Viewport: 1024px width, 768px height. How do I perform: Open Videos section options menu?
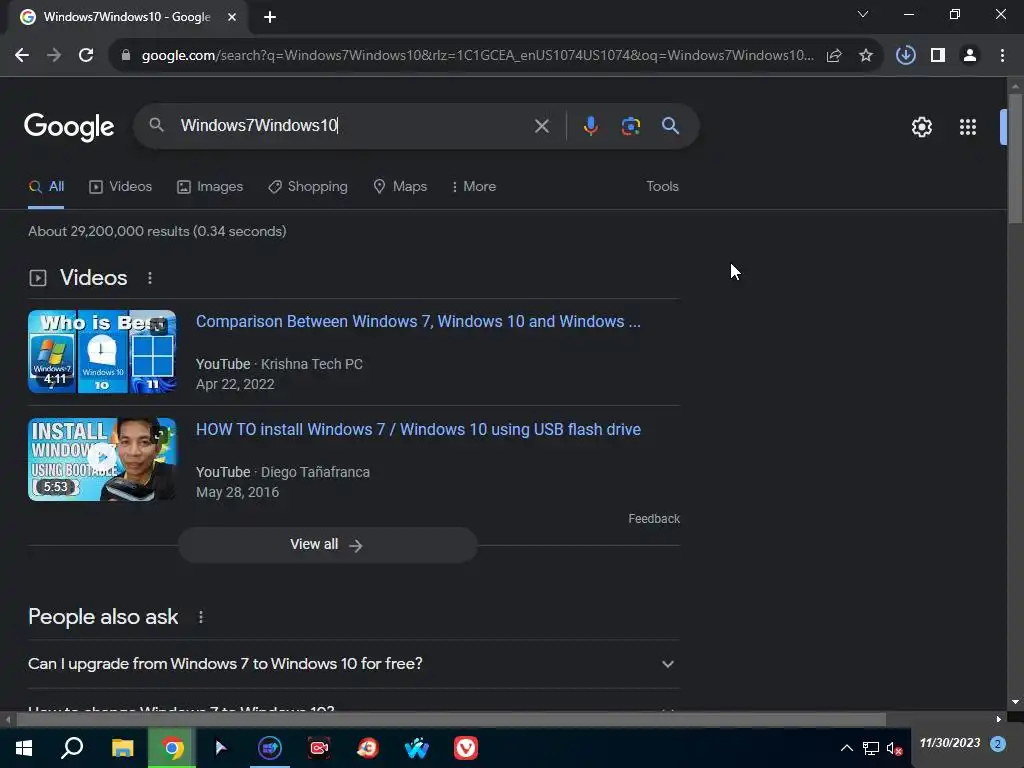[150, 278]
